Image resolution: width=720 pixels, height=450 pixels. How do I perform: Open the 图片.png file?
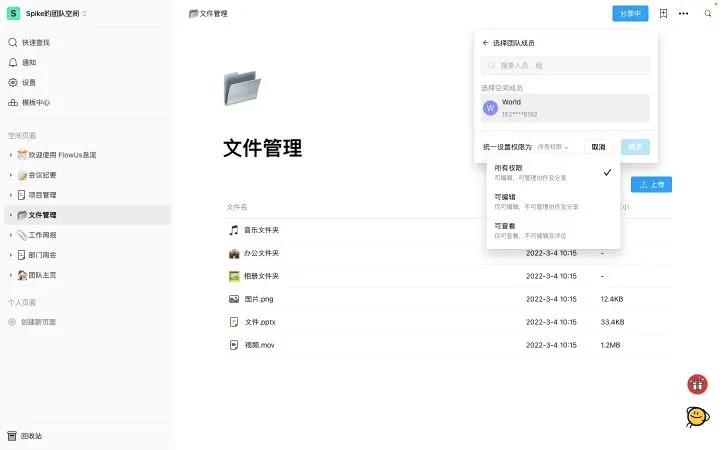coord(448,299)
